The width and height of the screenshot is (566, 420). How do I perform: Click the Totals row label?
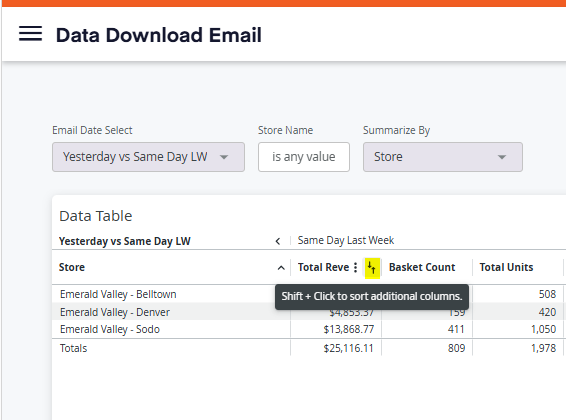tap(73, 348)
